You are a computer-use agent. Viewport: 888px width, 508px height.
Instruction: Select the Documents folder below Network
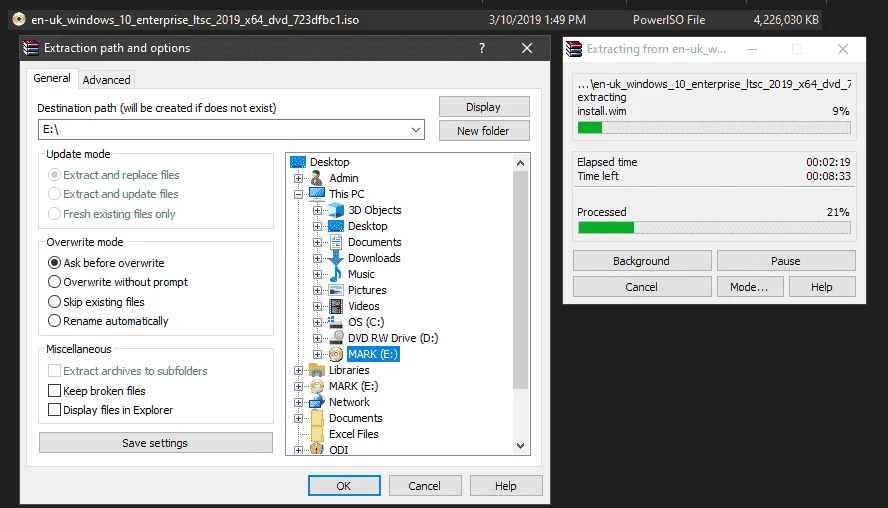click(356, 419)
